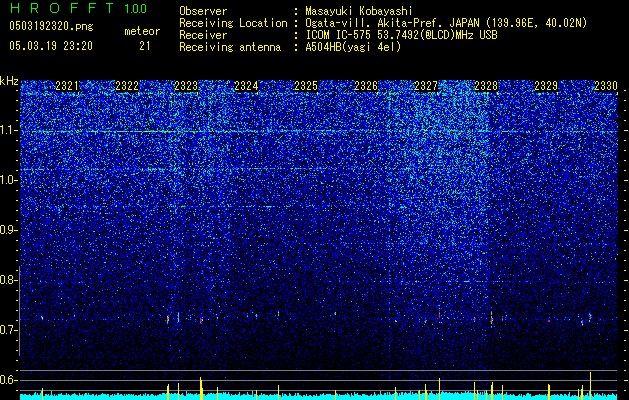
Task: Click the 2321 time marker
Action: pos(67,86)
